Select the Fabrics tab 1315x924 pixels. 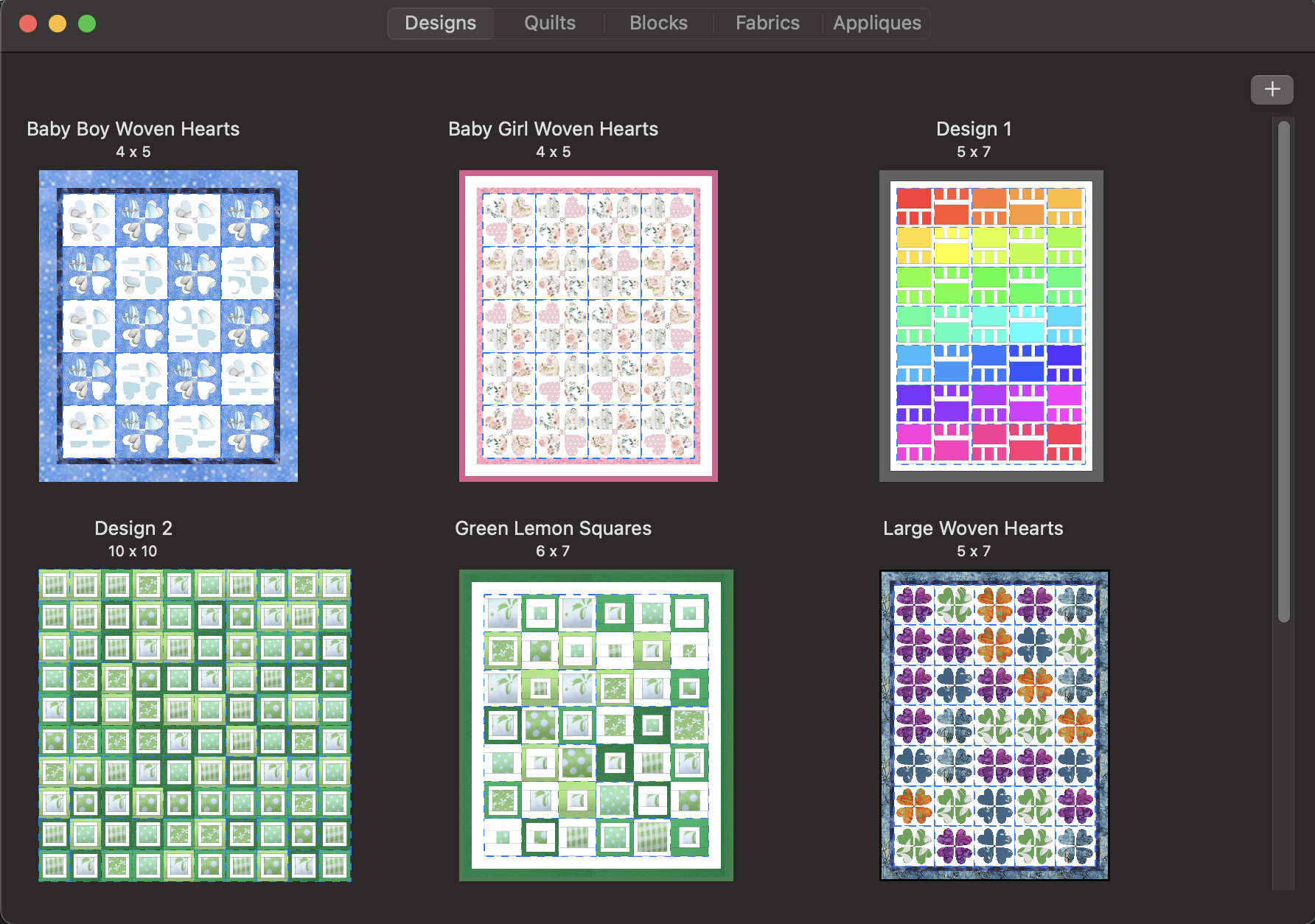point(767,23)
